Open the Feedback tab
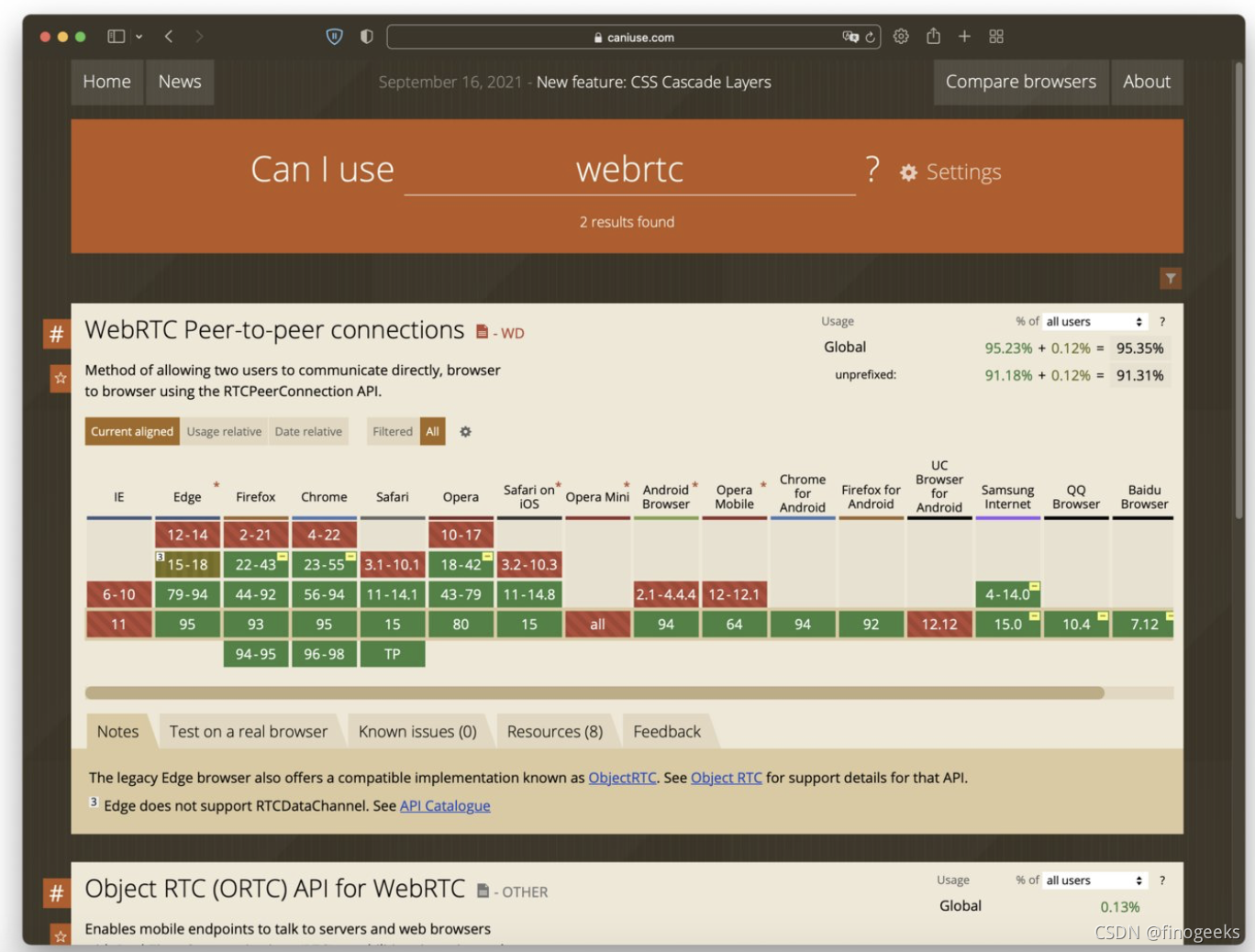The image size is (1255, 952). point(667,732)
